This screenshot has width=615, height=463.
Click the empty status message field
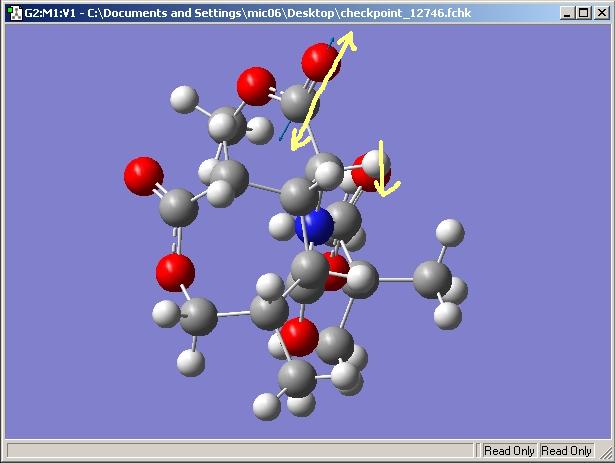point(240,451)
